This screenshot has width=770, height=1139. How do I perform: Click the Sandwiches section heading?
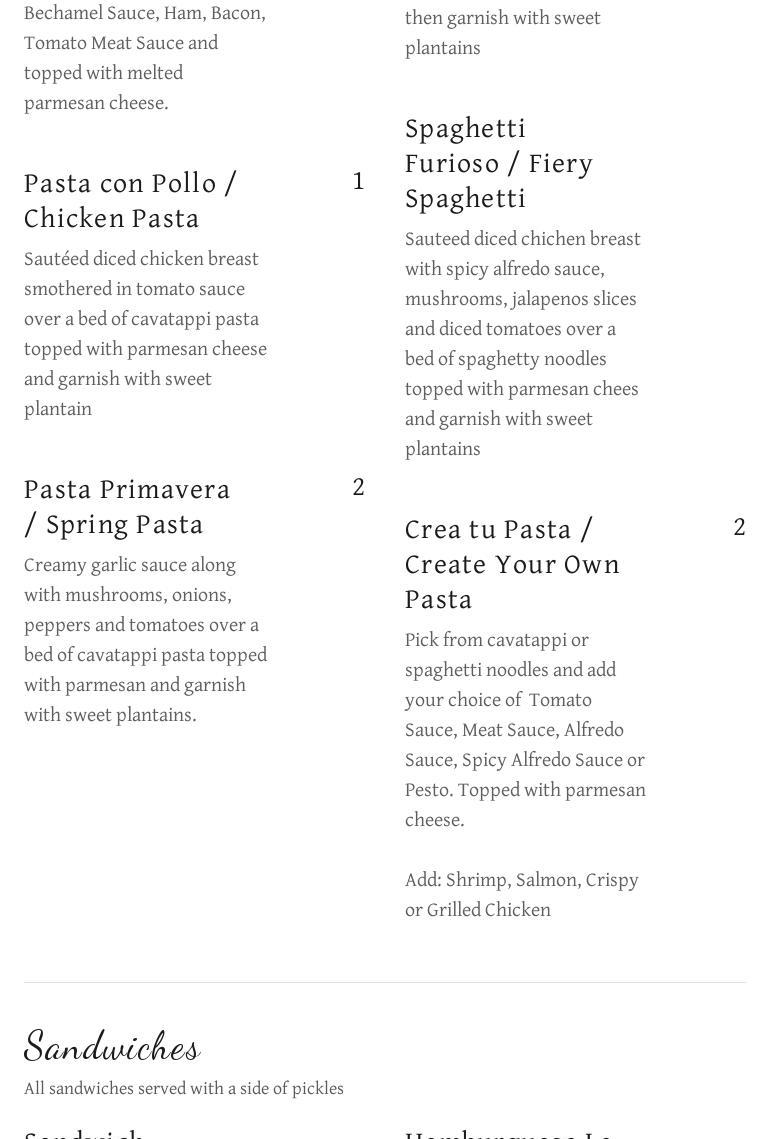112,1046
